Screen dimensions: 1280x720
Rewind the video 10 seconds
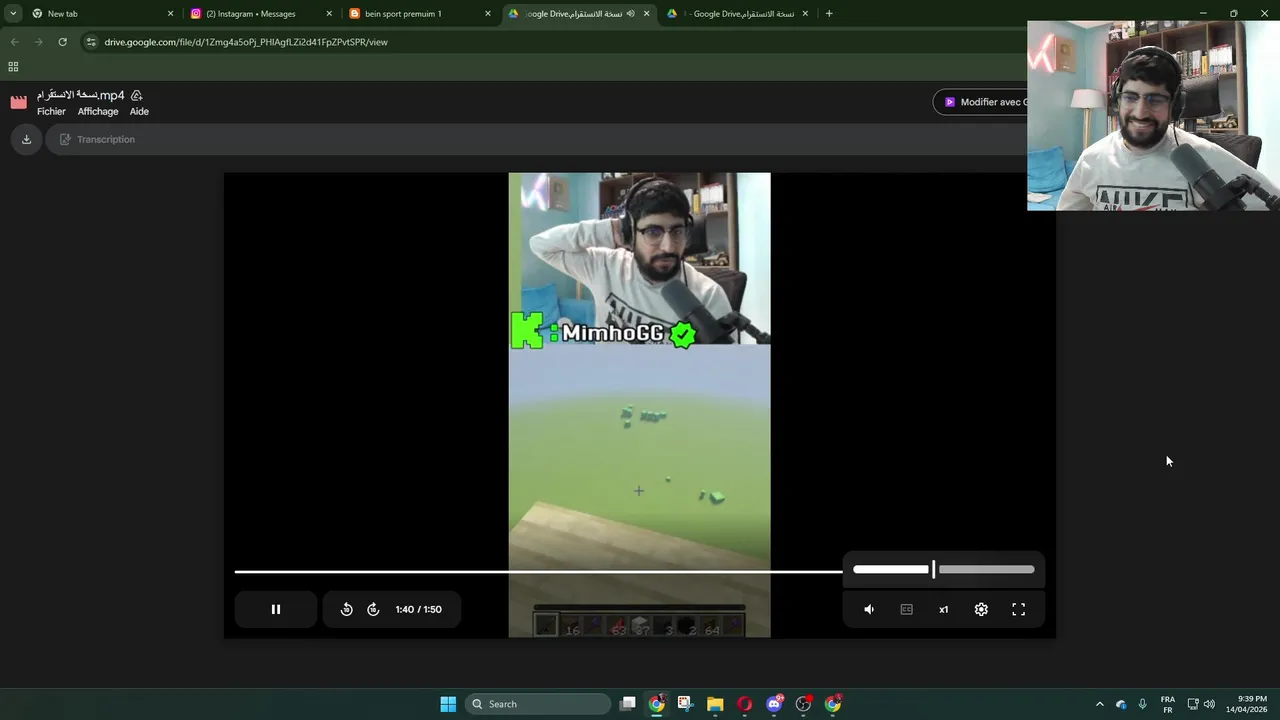pos(346,609)
